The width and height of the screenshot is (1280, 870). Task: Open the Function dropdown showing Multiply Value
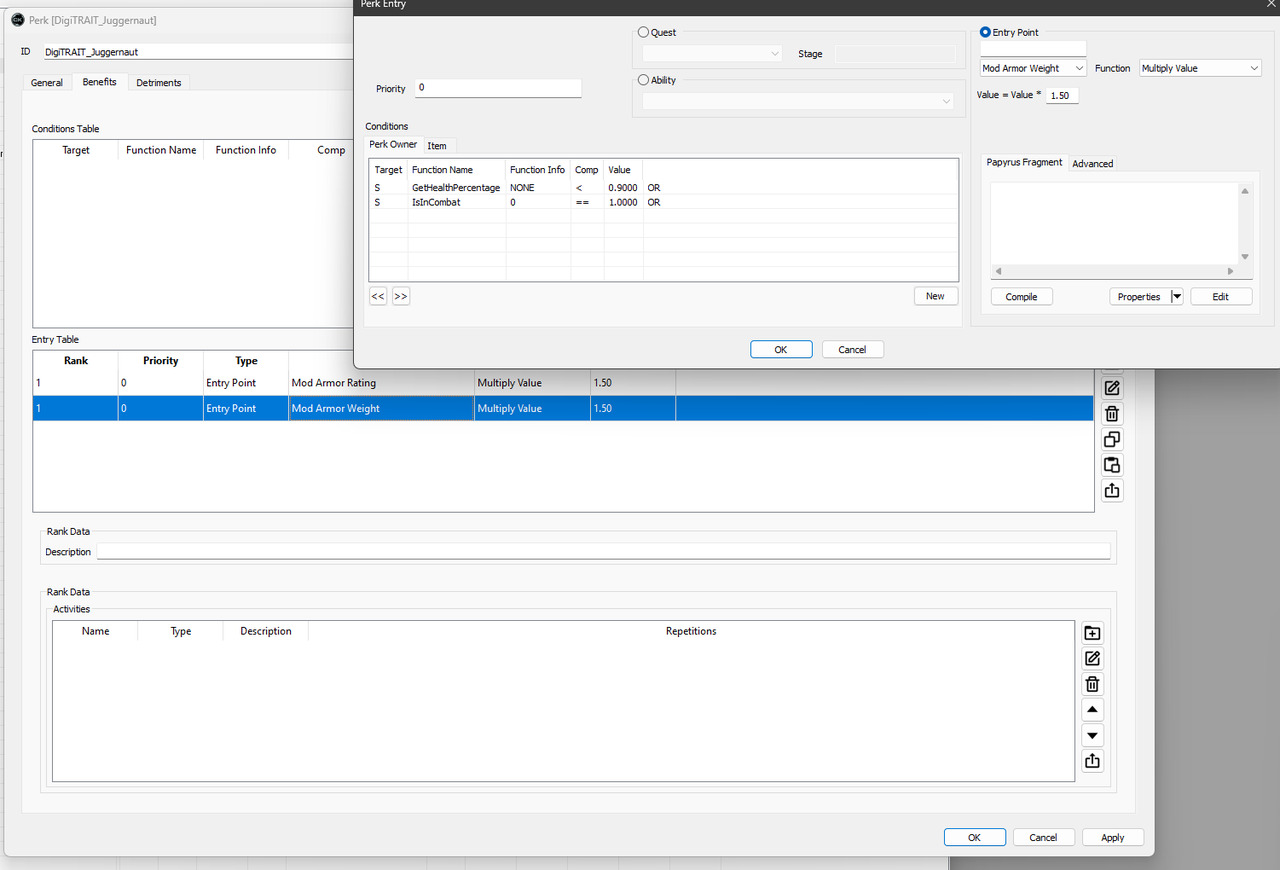(1200, 68)
